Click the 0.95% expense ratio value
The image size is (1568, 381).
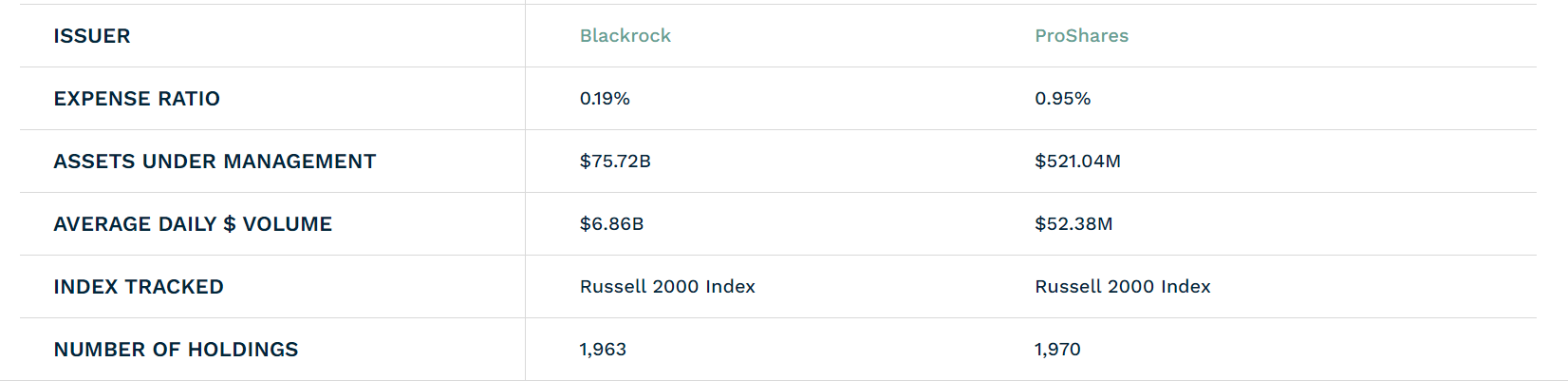click(x=1062, y=99)
